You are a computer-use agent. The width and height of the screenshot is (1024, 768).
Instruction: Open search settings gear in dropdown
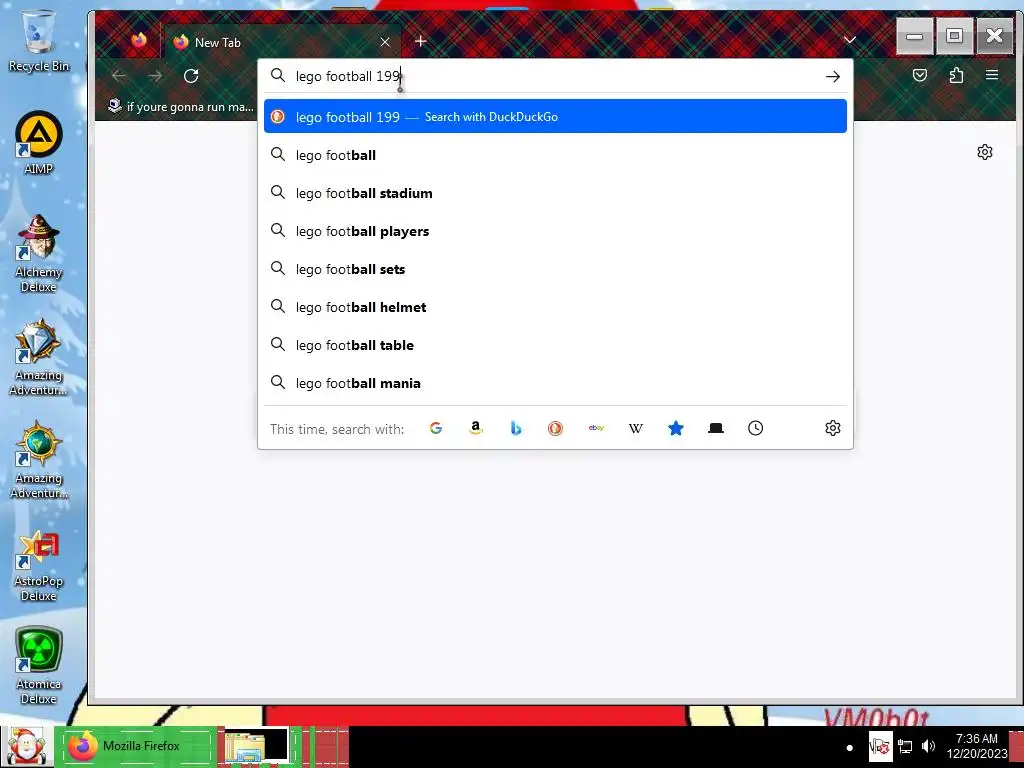point(833,428)
